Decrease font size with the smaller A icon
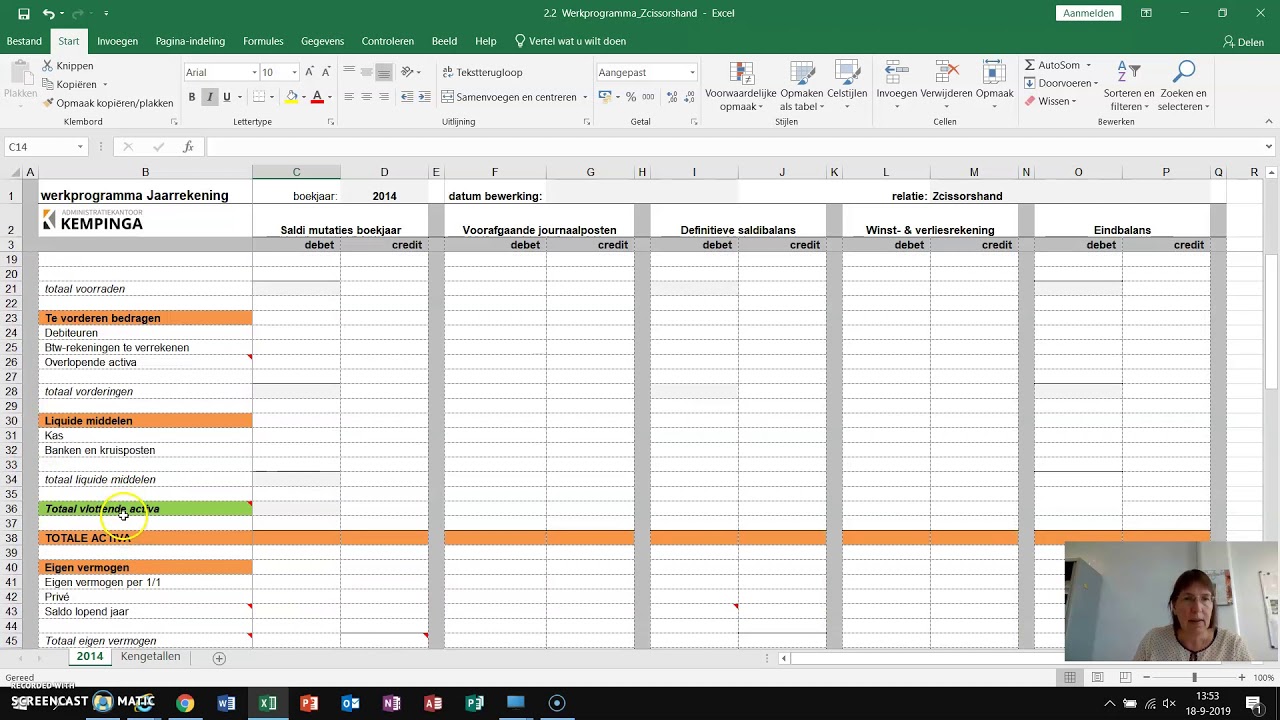 [326, 72]
